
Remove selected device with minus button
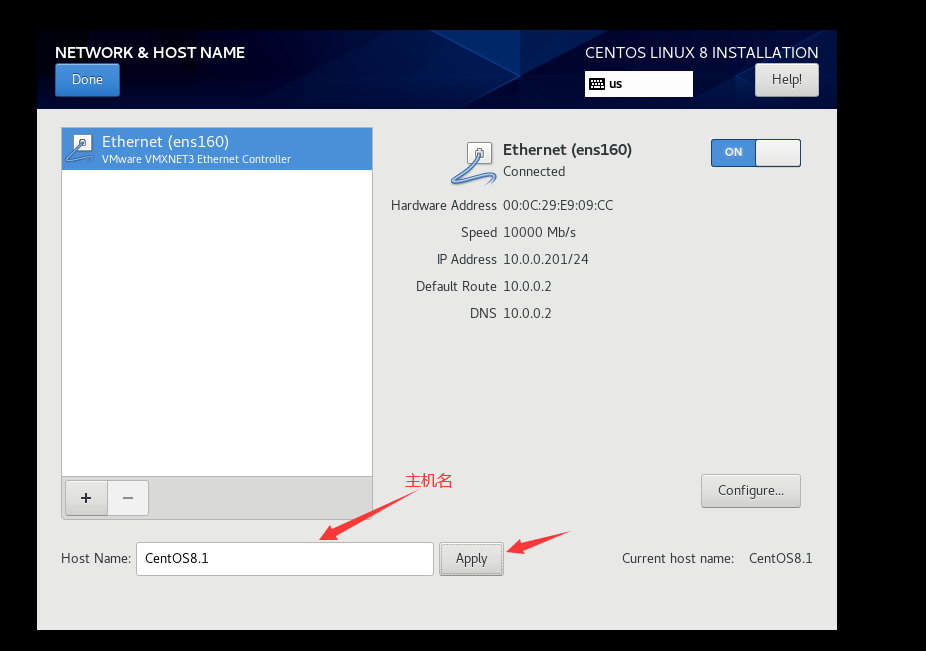(128, 498)
